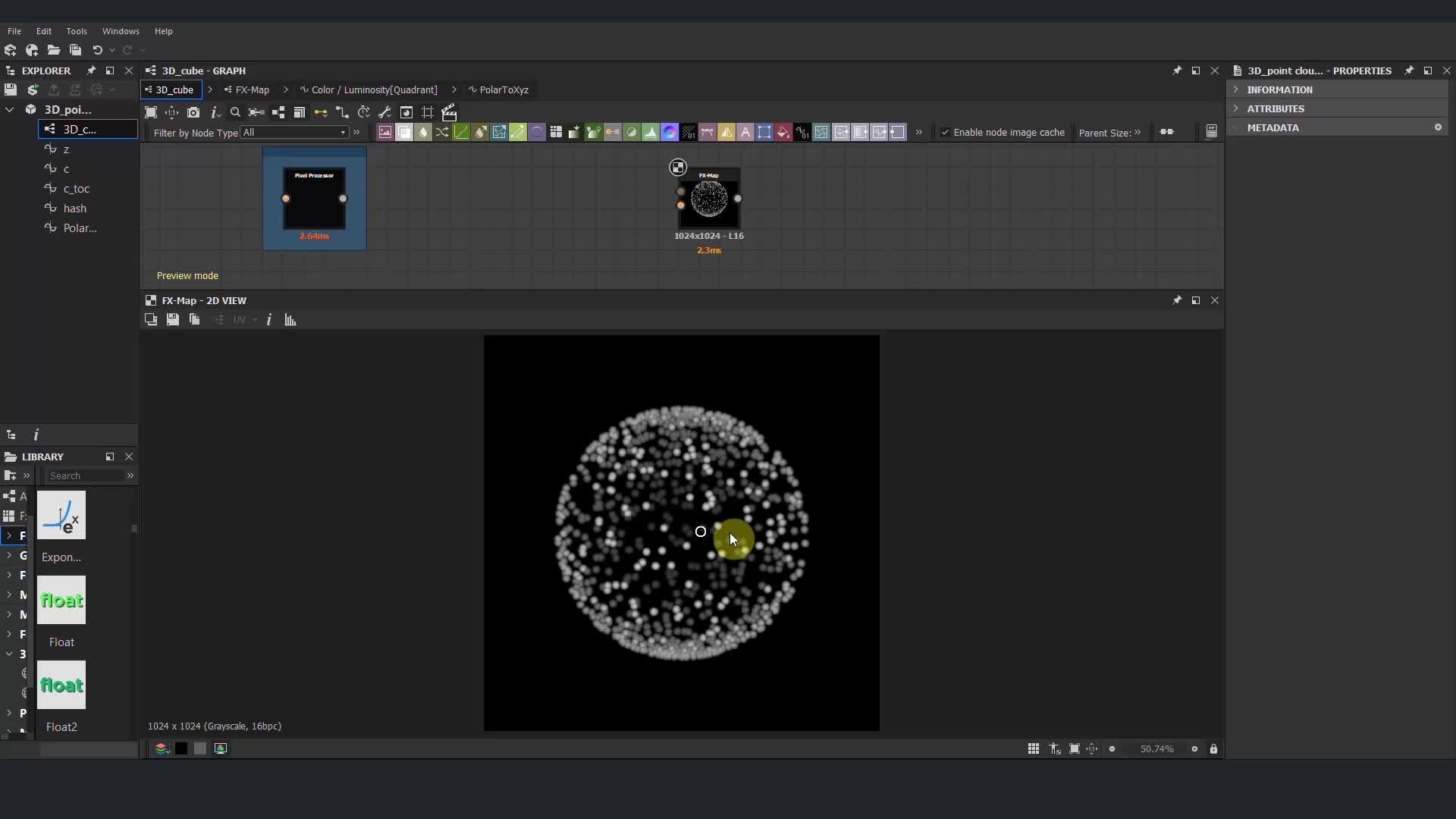
Task: Open the Windows menu
Action: [x=120, y=31]
